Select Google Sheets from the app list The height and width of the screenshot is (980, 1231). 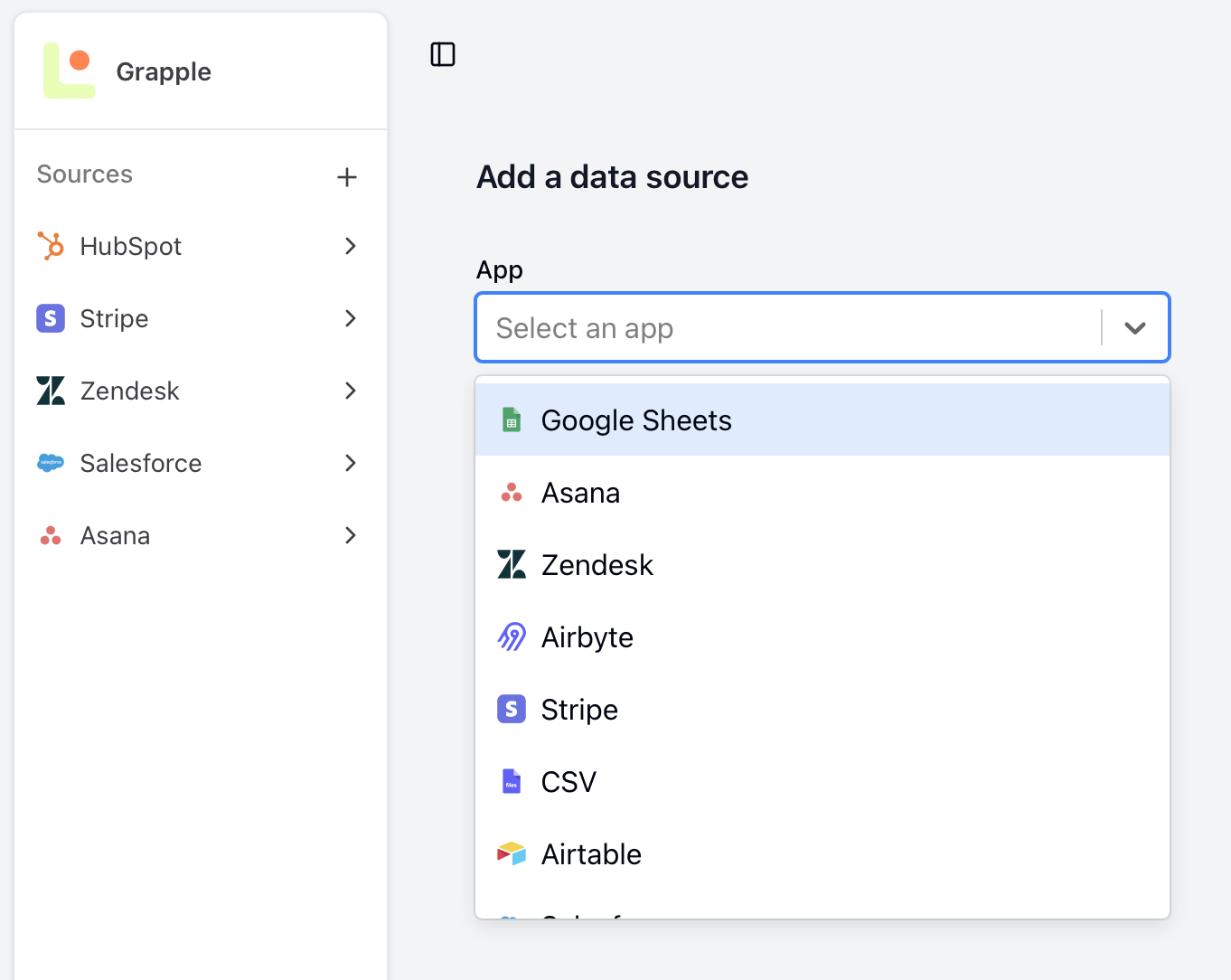pos(635,419)
